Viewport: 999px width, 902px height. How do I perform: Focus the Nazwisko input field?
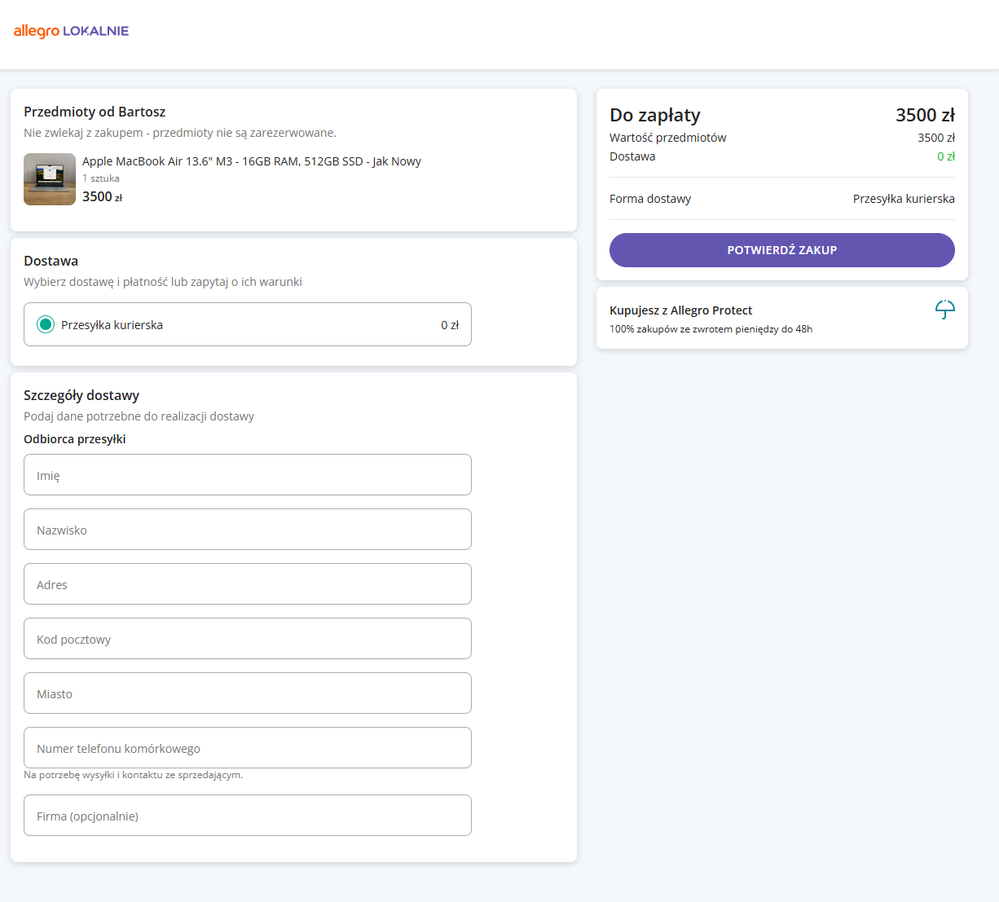(x=247, y=529)
